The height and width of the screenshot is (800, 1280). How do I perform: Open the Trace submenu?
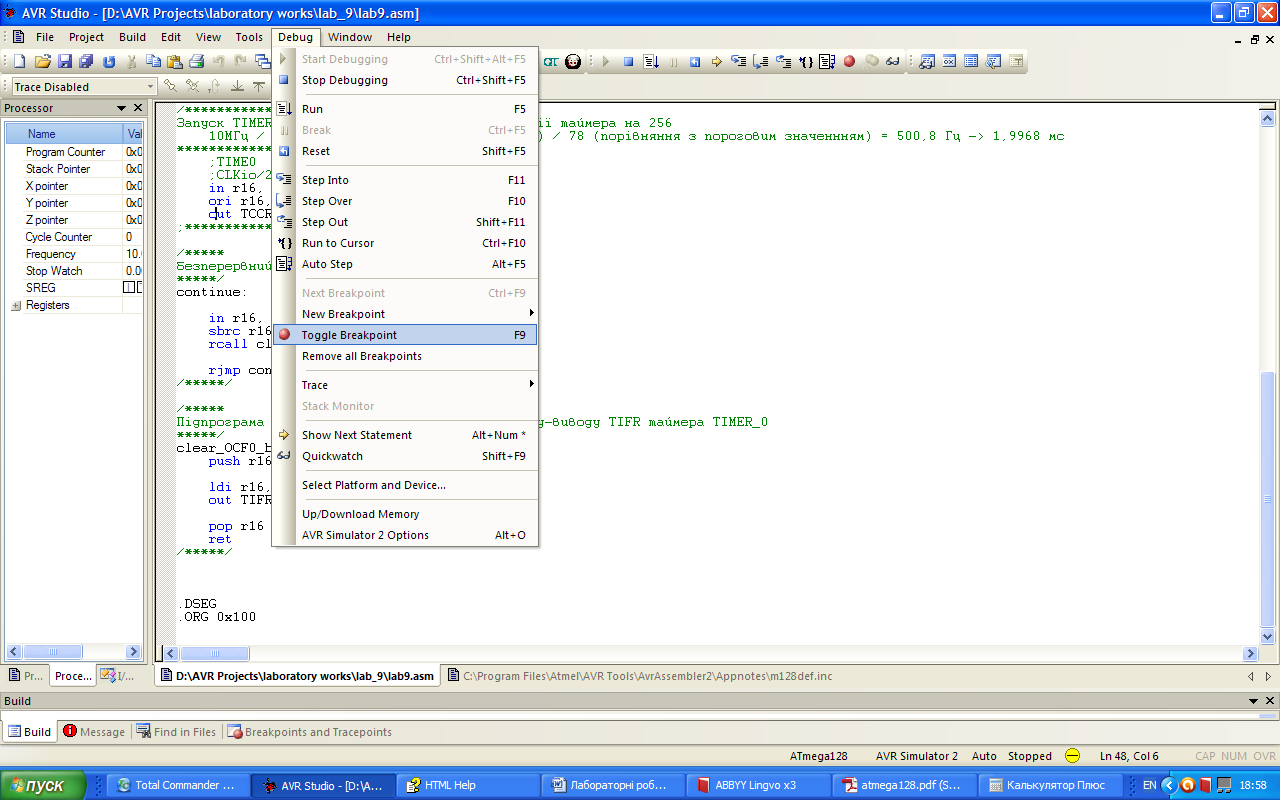coord(405,385)
